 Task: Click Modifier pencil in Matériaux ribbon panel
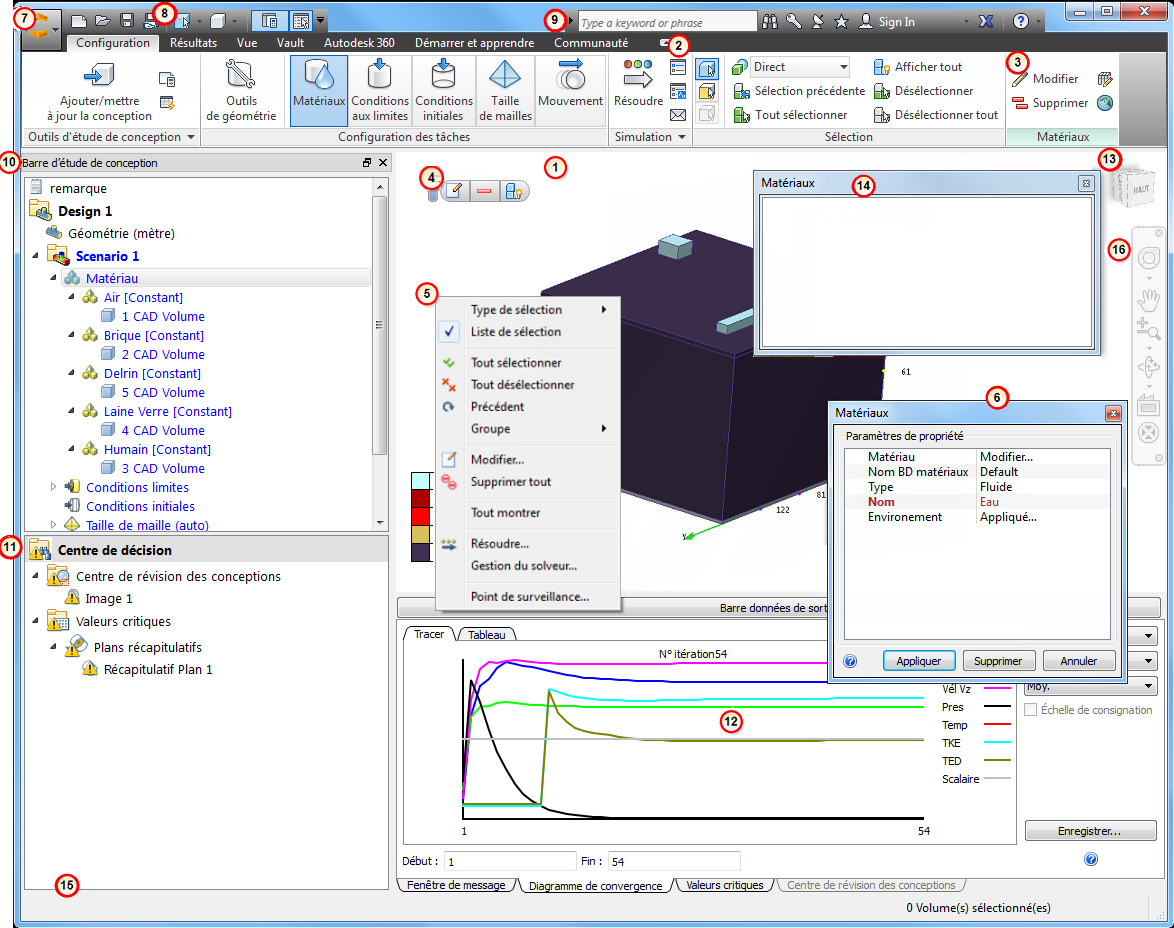tap(1045, 79)
